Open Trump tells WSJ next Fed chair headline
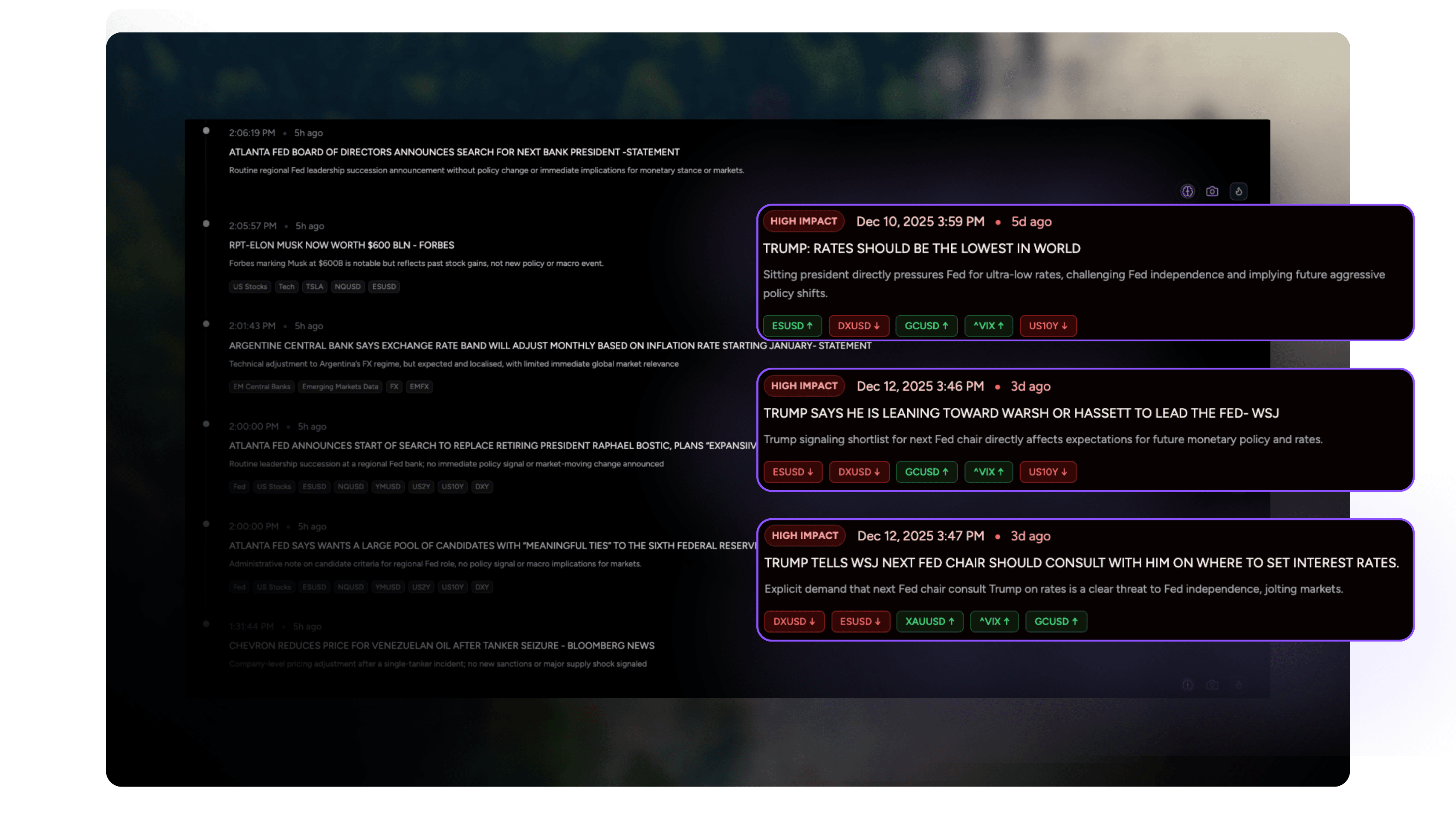The width and height of the screenshot is (1456, 819). pyautogui.click(x=1081, y=563)
